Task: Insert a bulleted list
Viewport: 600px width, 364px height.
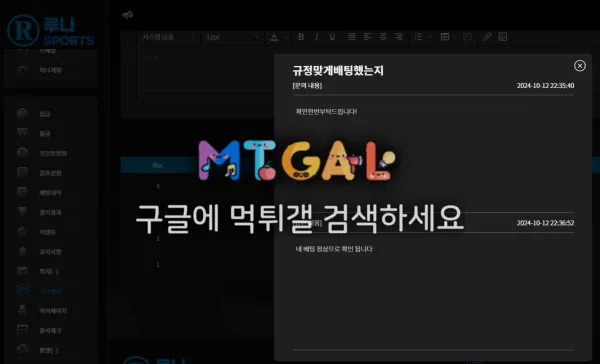Action: click(418, 37)
